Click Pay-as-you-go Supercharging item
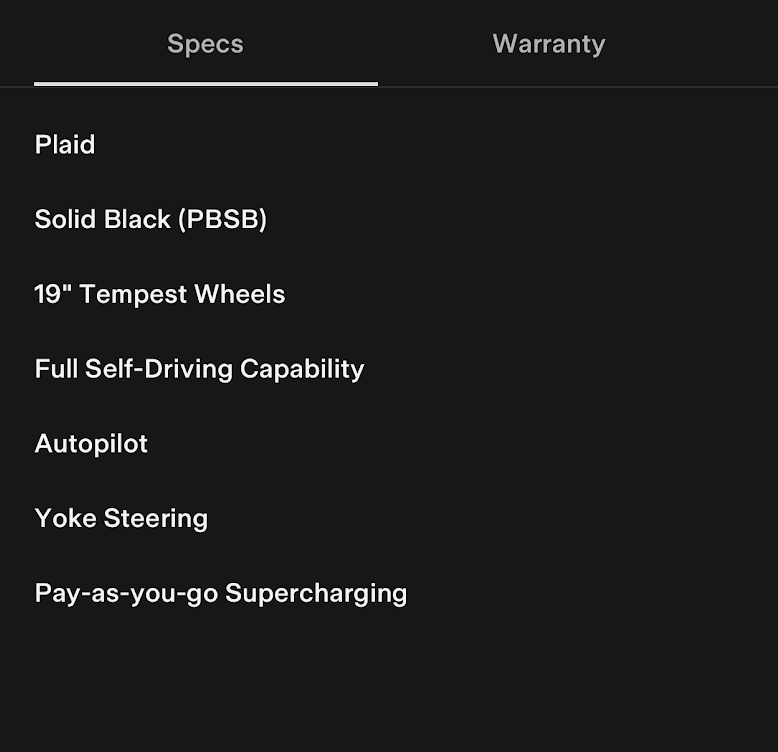 tap(220, 593)
